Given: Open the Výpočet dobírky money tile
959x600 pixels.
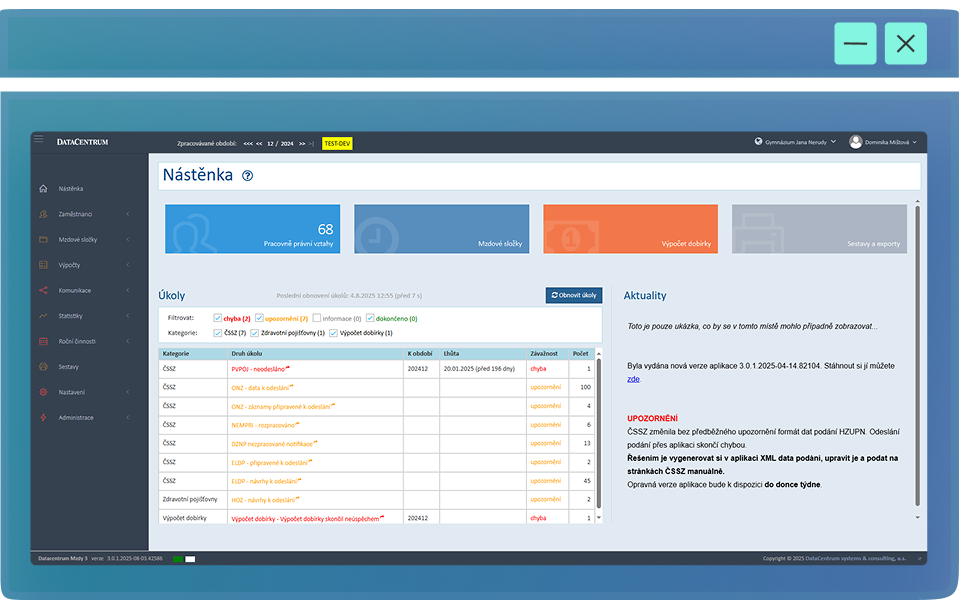Looking at the screenshot, I should (x=631, y=229).
